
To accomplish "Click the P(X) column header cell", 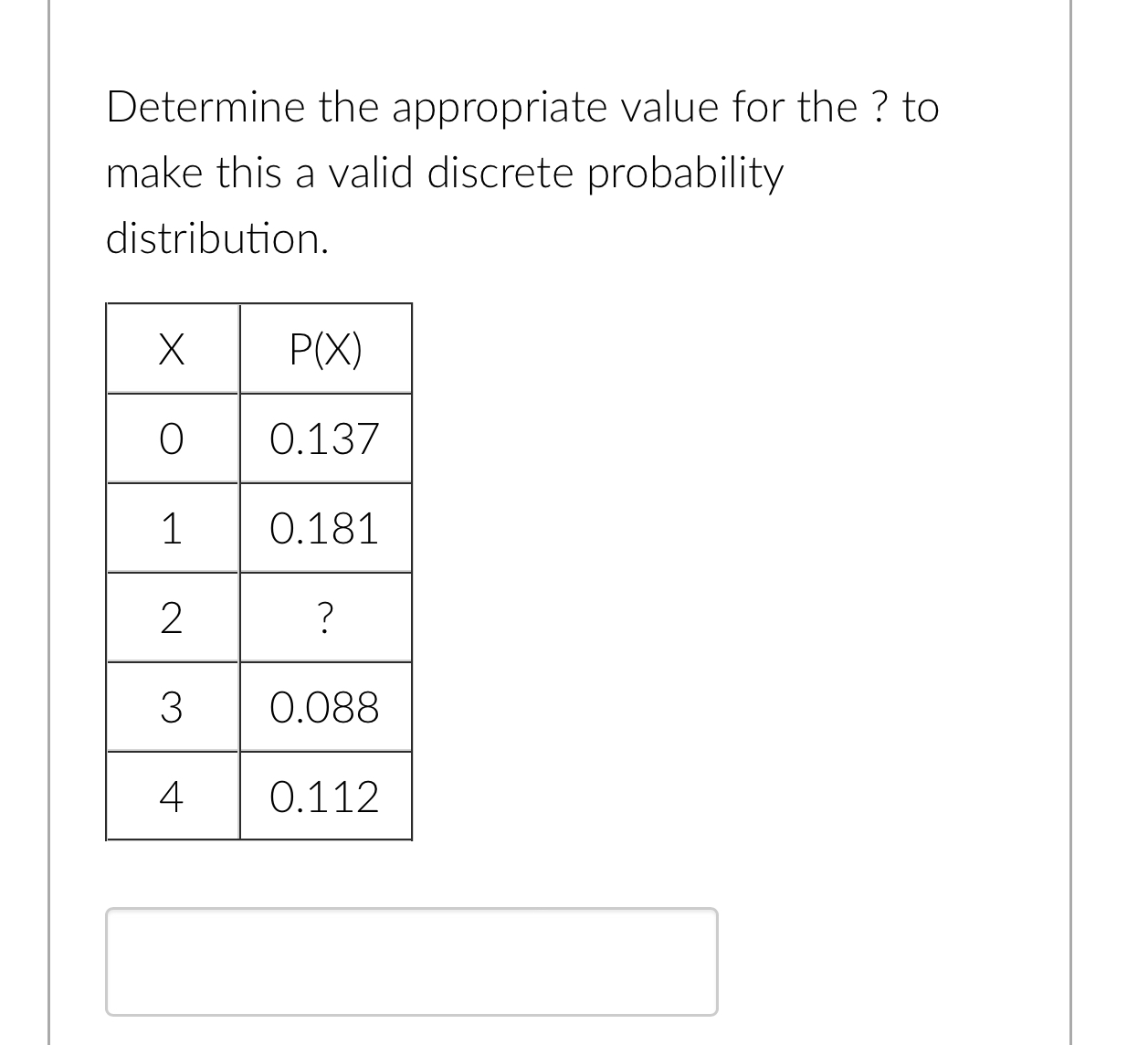I will 326,348.
